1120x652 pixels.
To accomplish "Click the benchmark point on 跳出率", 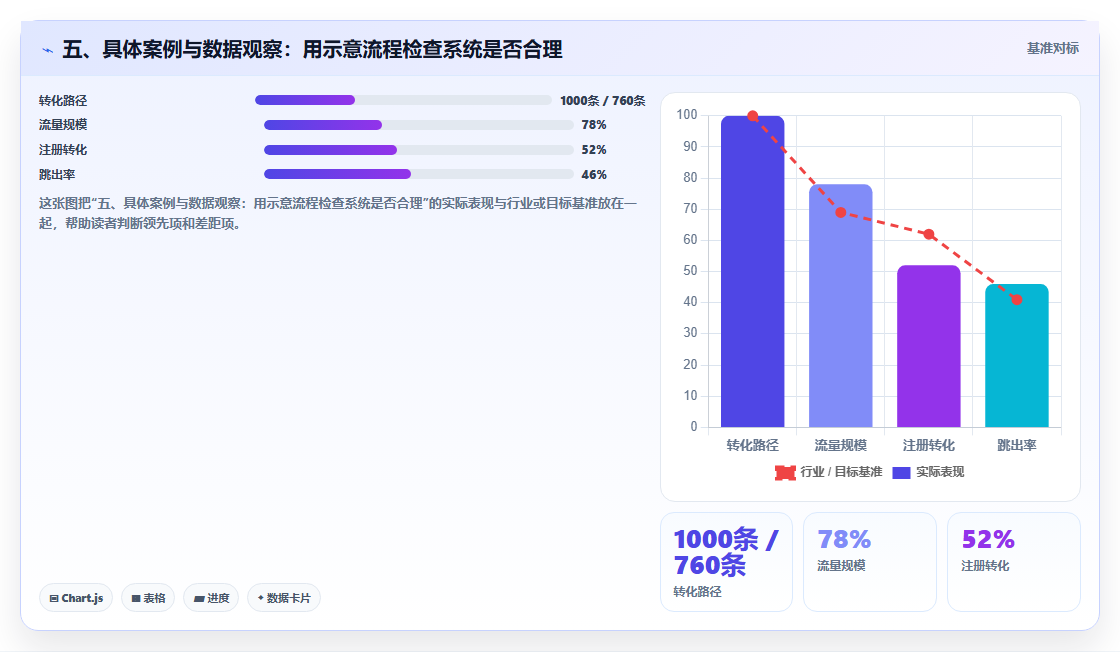I will click(1016, 300).
